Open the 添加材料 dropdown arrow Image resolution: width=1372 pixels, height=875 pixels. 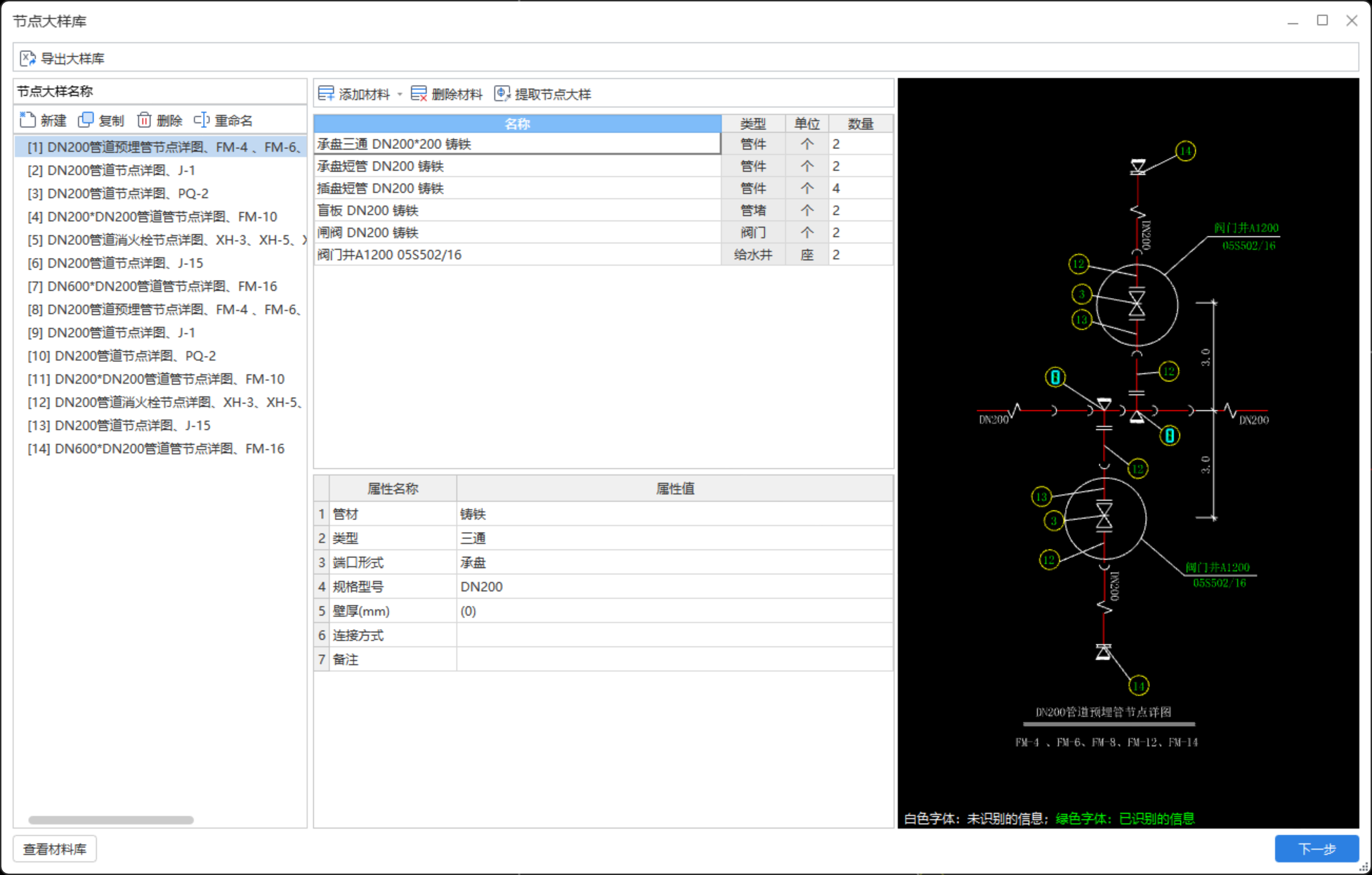(x=400, y=95)
